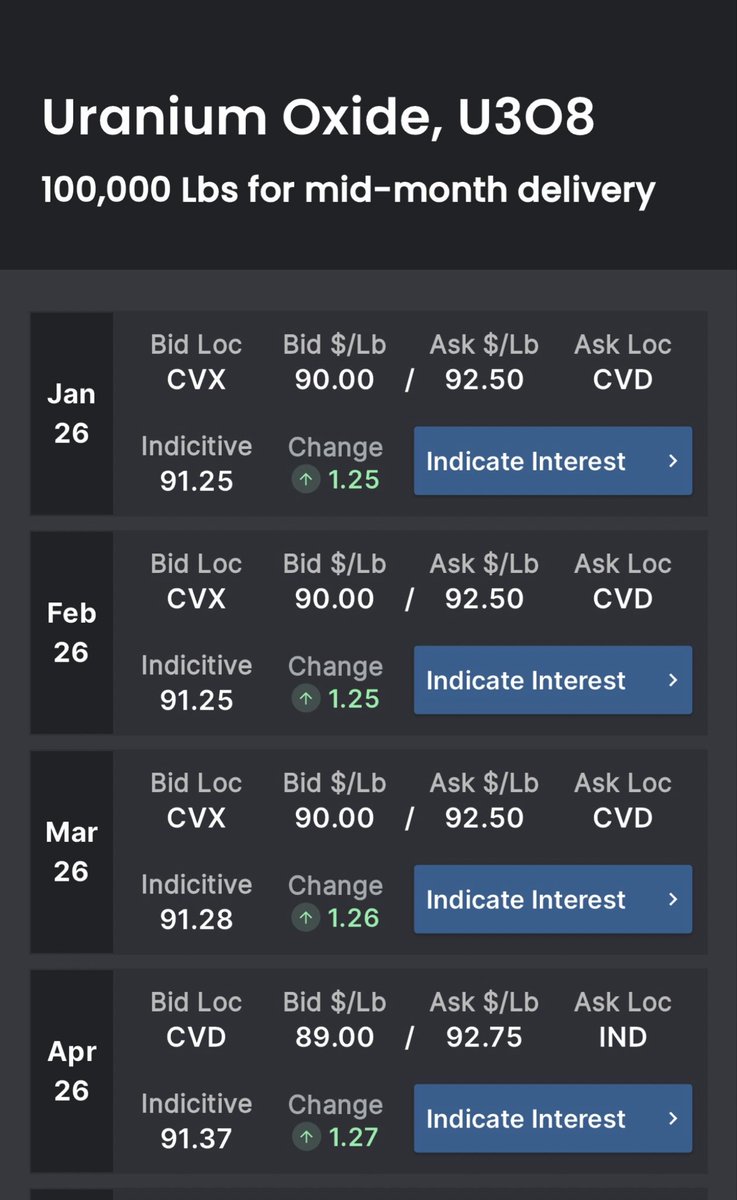Click the green up-arrow icon for Apr 26
The image size is (737, 1200).
[x=306, y=1137]
